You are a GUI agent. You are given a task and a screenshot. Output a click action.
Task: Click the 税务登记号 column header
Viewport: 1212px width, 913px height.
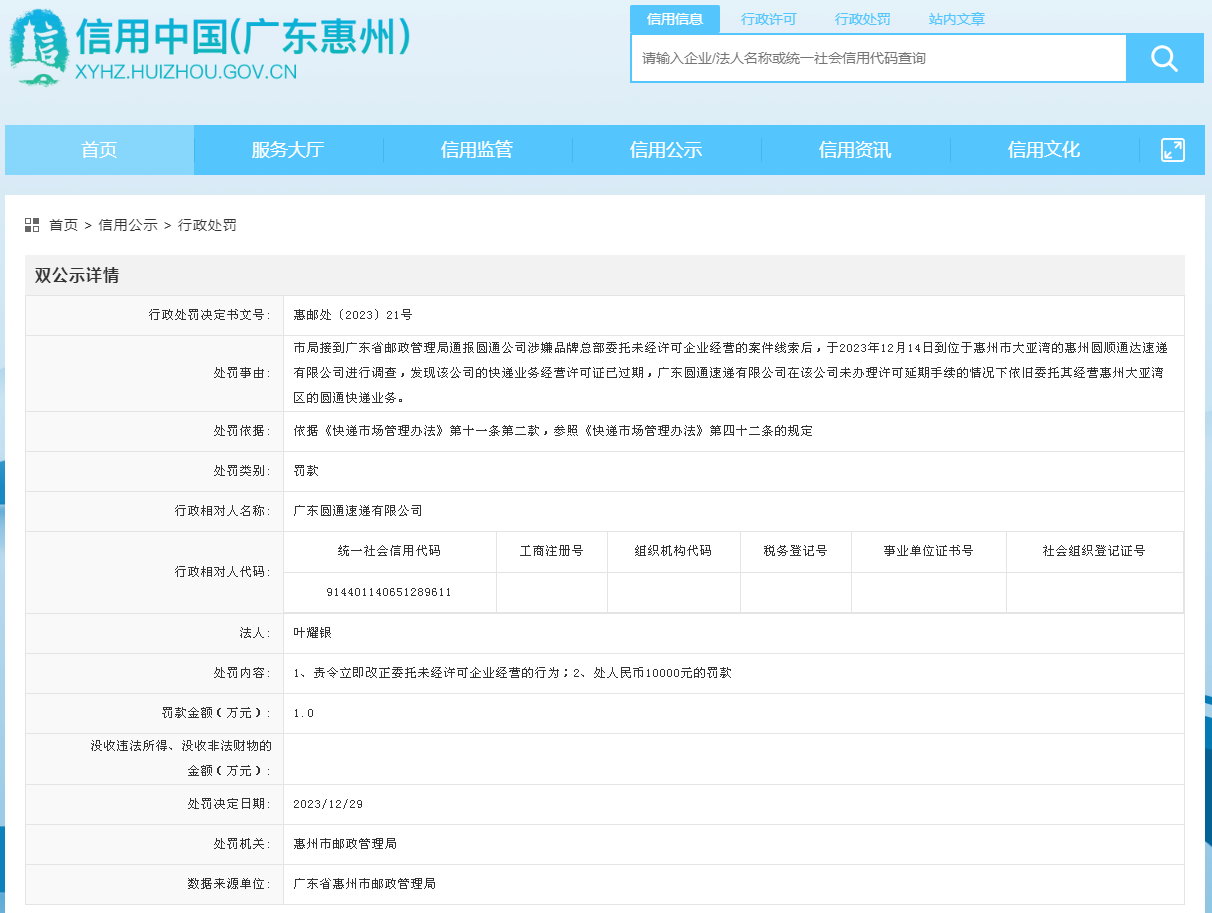coord(795,551)
